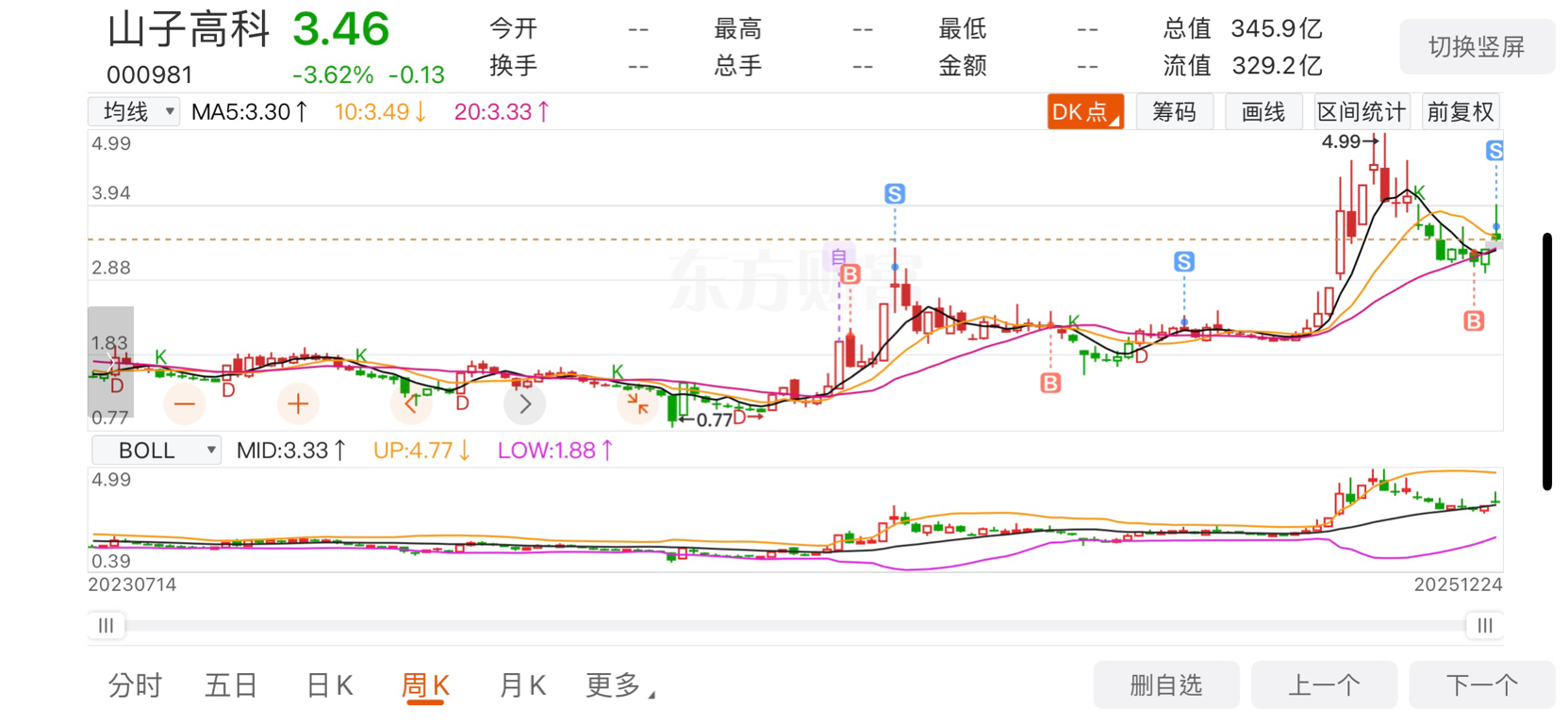Tap the collapse arrows icon on chart
This screenshot has height=724, width=1568.
tap(638, 404)
